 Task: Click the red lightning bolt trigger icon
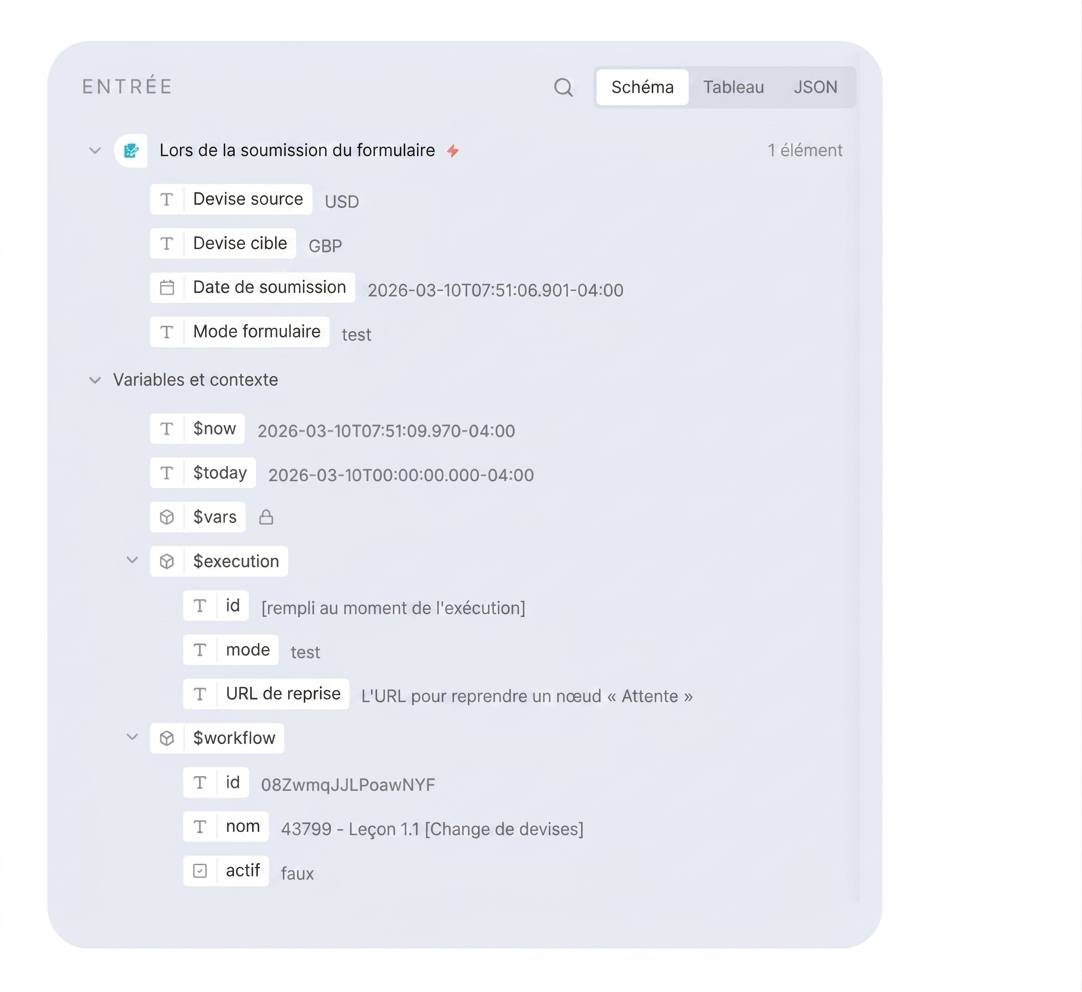453,151
